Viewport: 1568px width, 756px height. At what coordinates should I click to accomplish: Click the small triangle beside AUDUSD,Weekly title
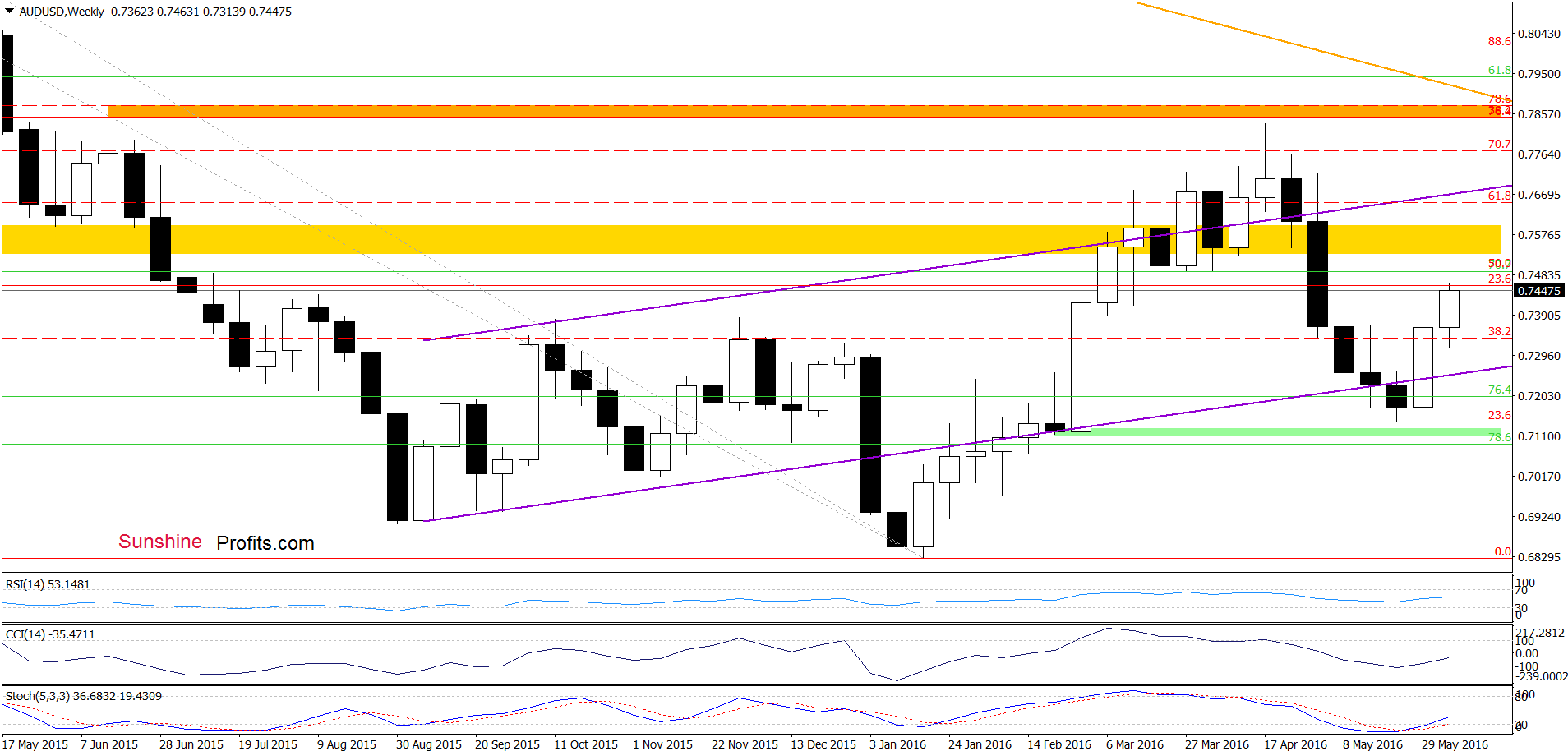(x=10, y=12)
